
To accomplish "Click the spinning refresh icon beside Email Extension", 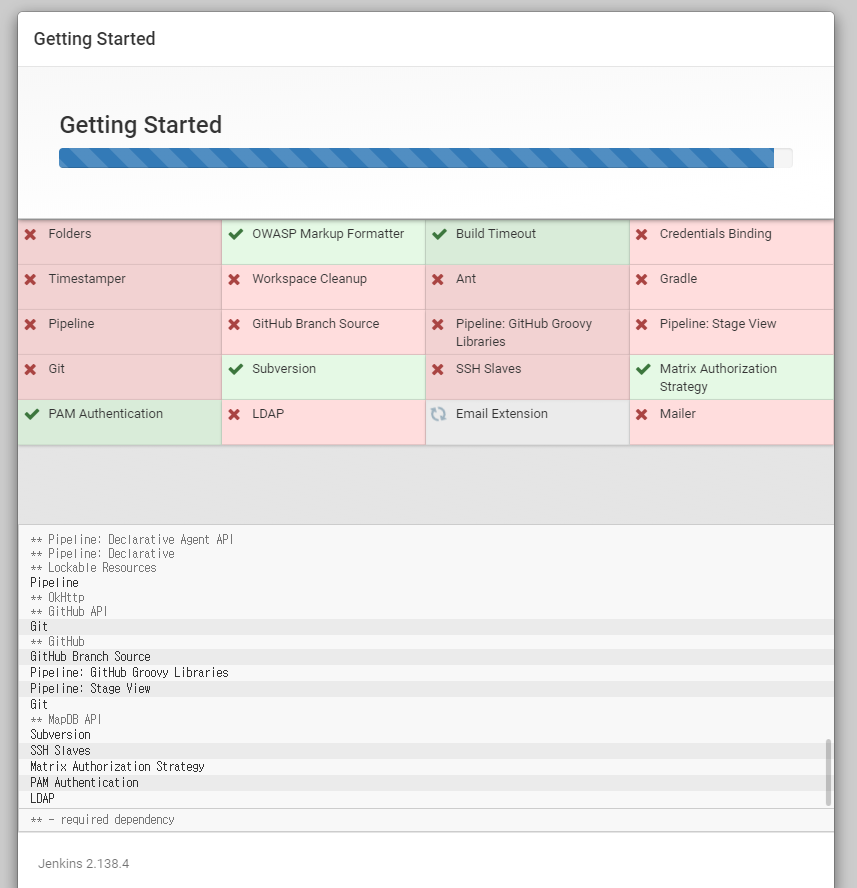I will click(x=438, y=414).
